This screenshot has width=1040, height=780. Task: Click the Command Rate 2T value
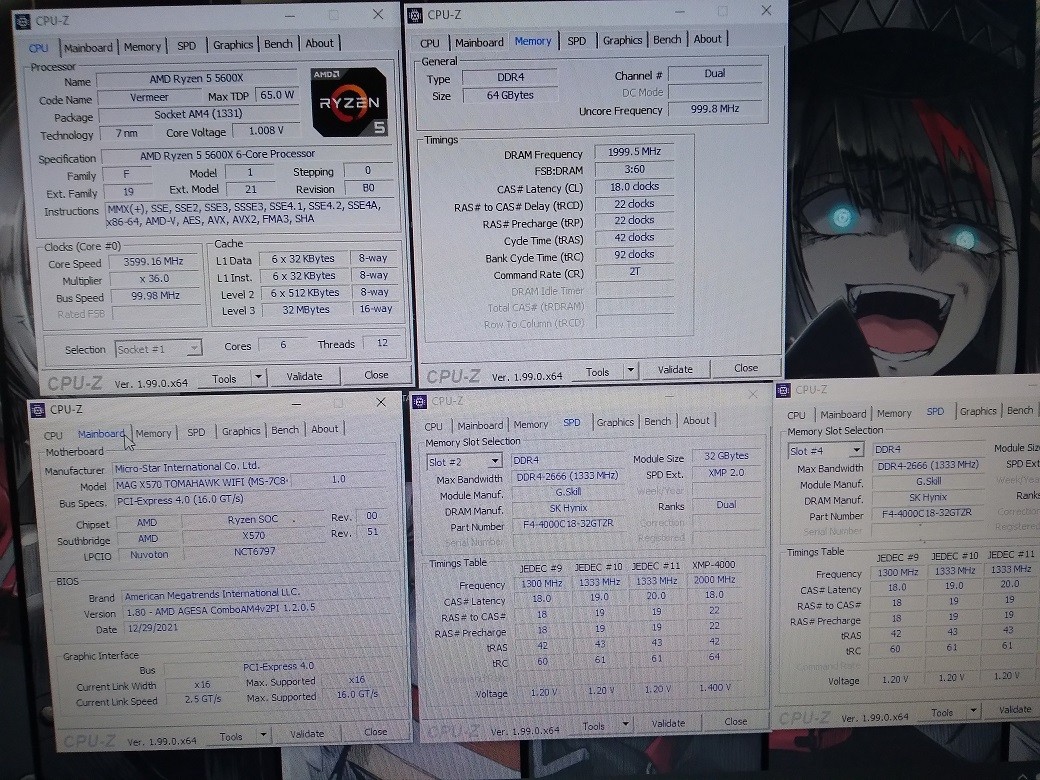point(634,271)
